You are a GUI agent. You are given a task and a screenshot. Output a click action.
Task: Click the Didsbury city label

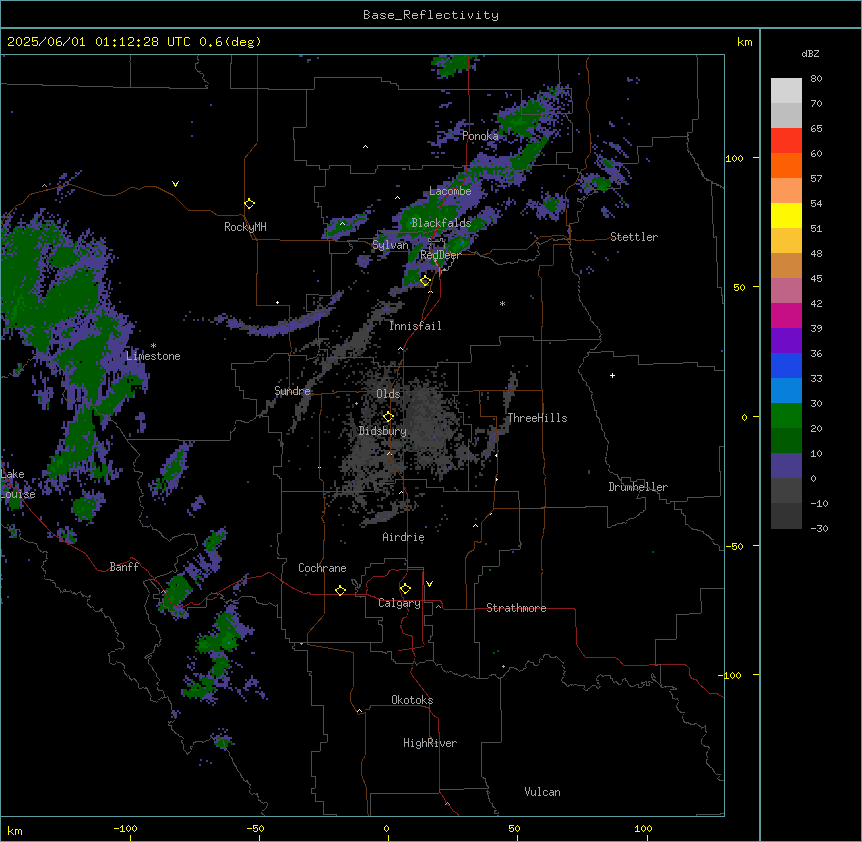383,431
